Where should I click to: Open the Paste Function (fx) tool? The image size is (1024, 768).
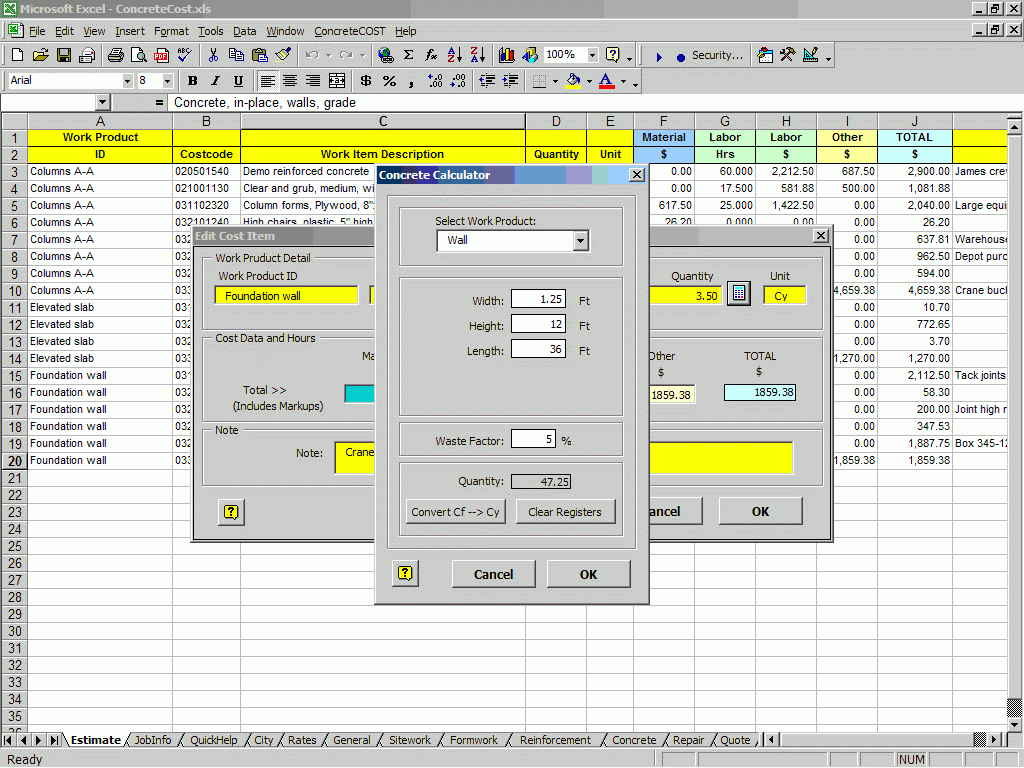[x=431, y=57]
